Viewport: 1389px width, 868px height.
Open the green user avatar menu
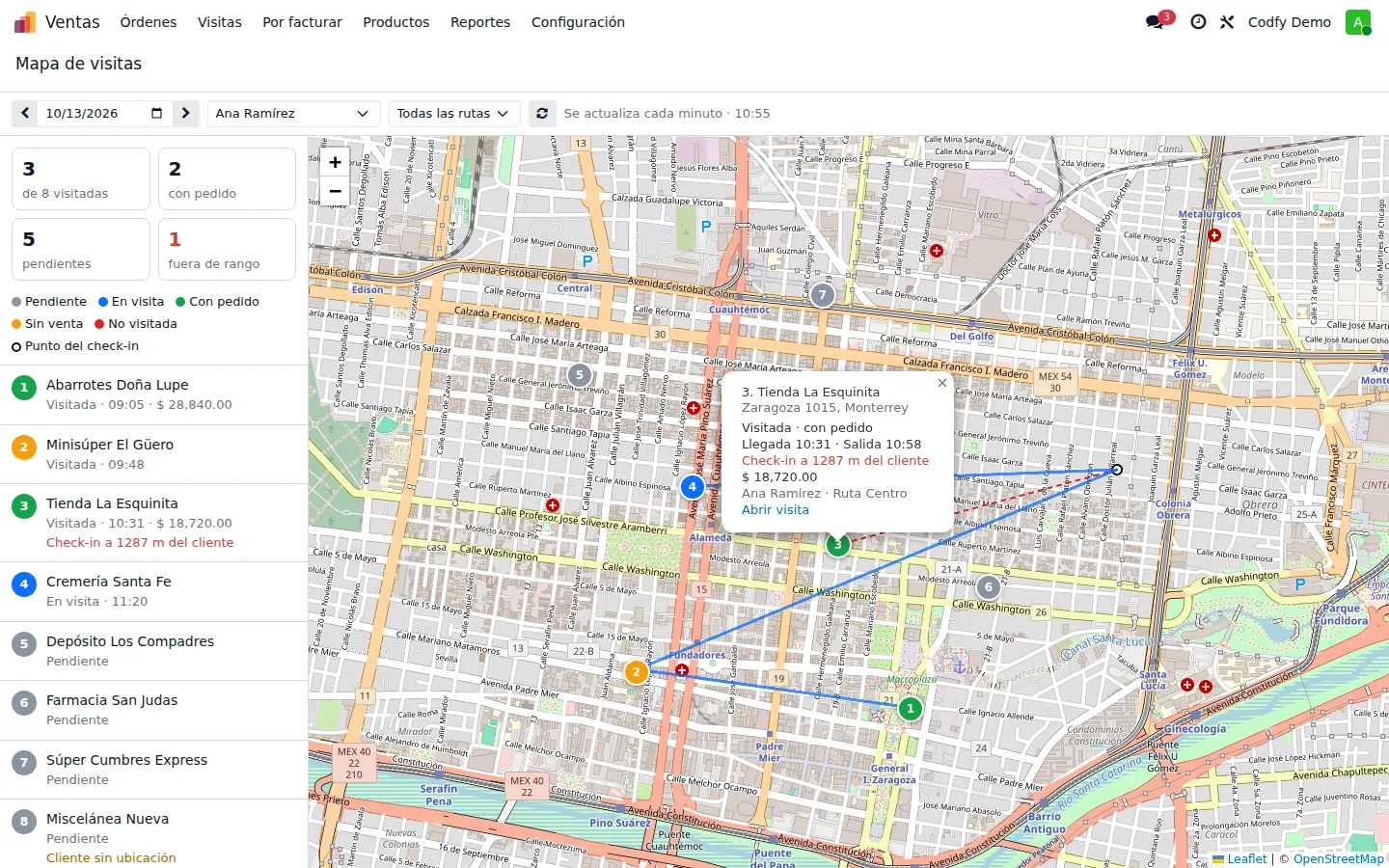(x=1358, y=22)
